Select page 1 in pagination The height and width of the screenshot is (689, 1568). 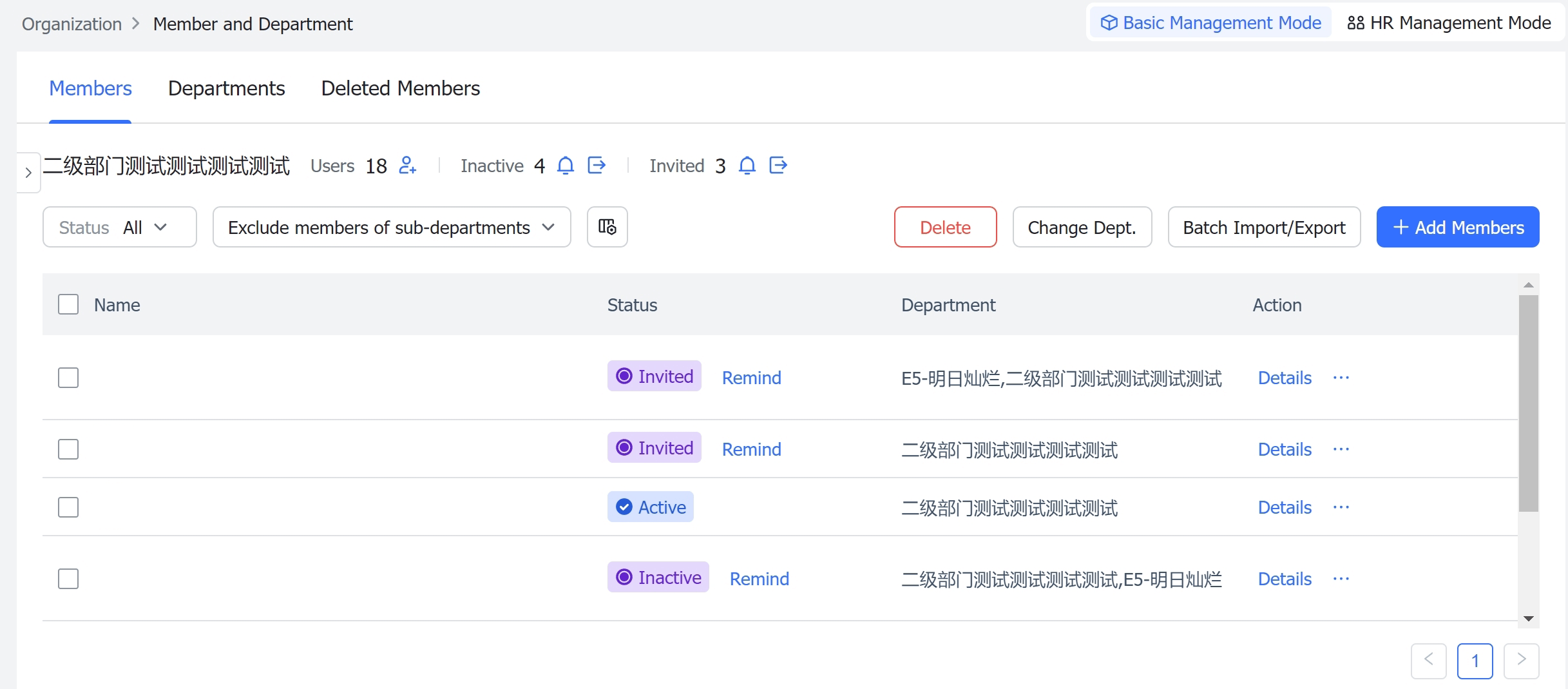tap(1475, 661)
